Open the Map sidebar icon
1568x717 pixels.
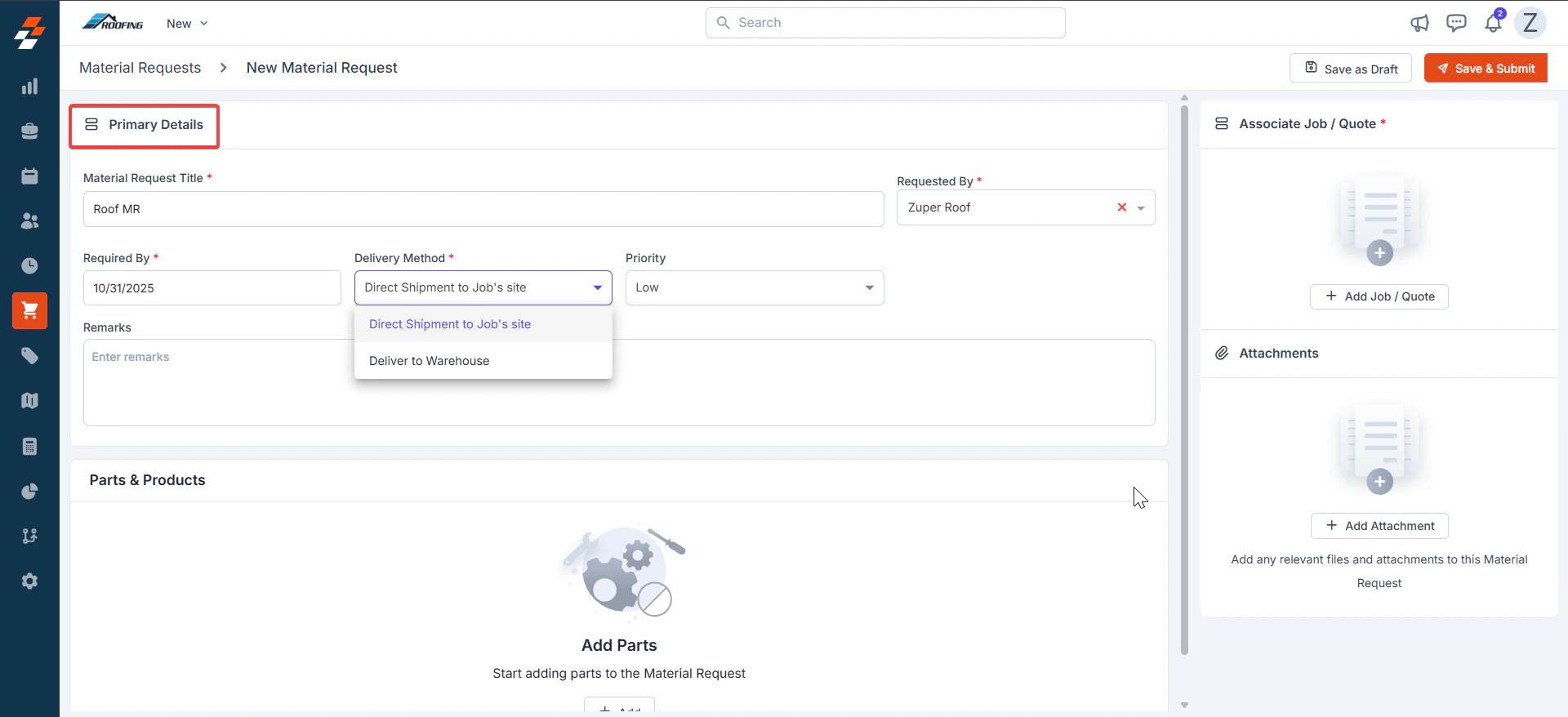pyautogui.click(x=29, y=401)
